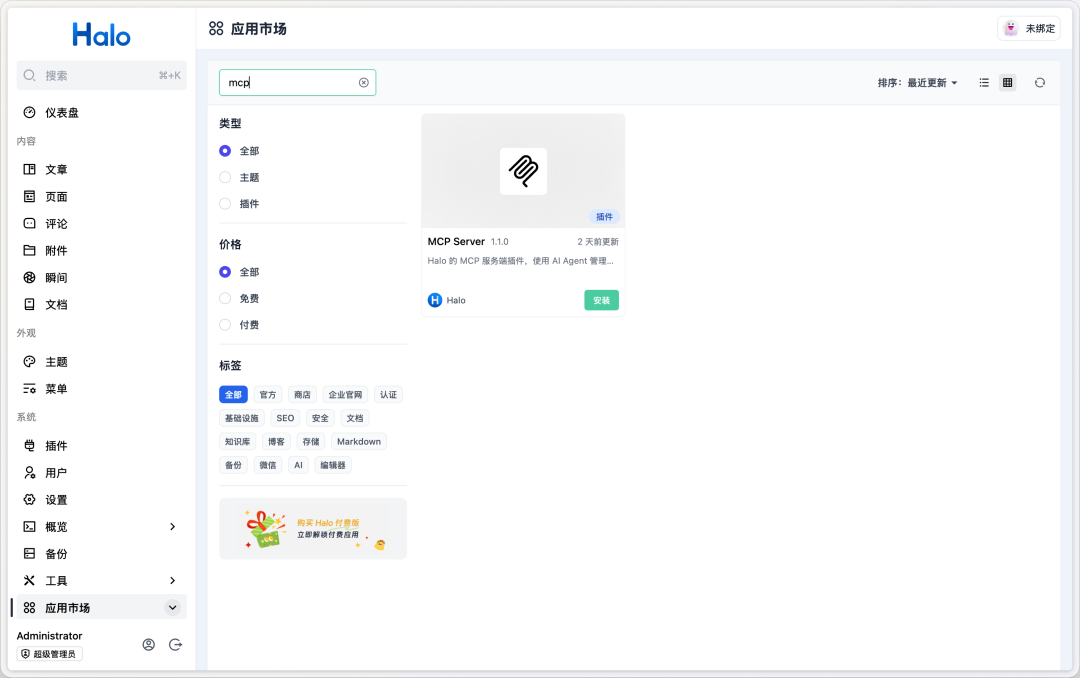The image size is (1080, 678).
Task: Click the Halo author avatar icon
Action: point(435,300)
